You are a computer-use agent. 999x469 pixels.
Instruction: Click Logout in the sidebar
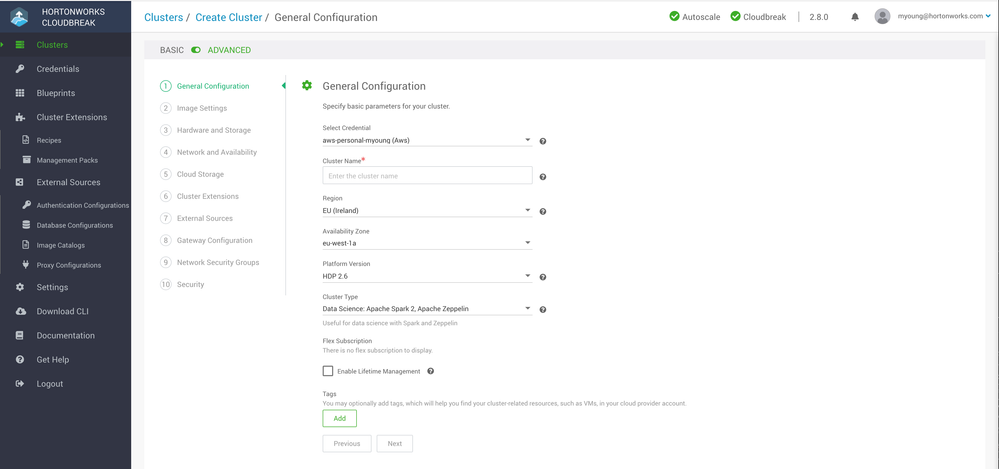pyautogui.click(x=50, y=384)
